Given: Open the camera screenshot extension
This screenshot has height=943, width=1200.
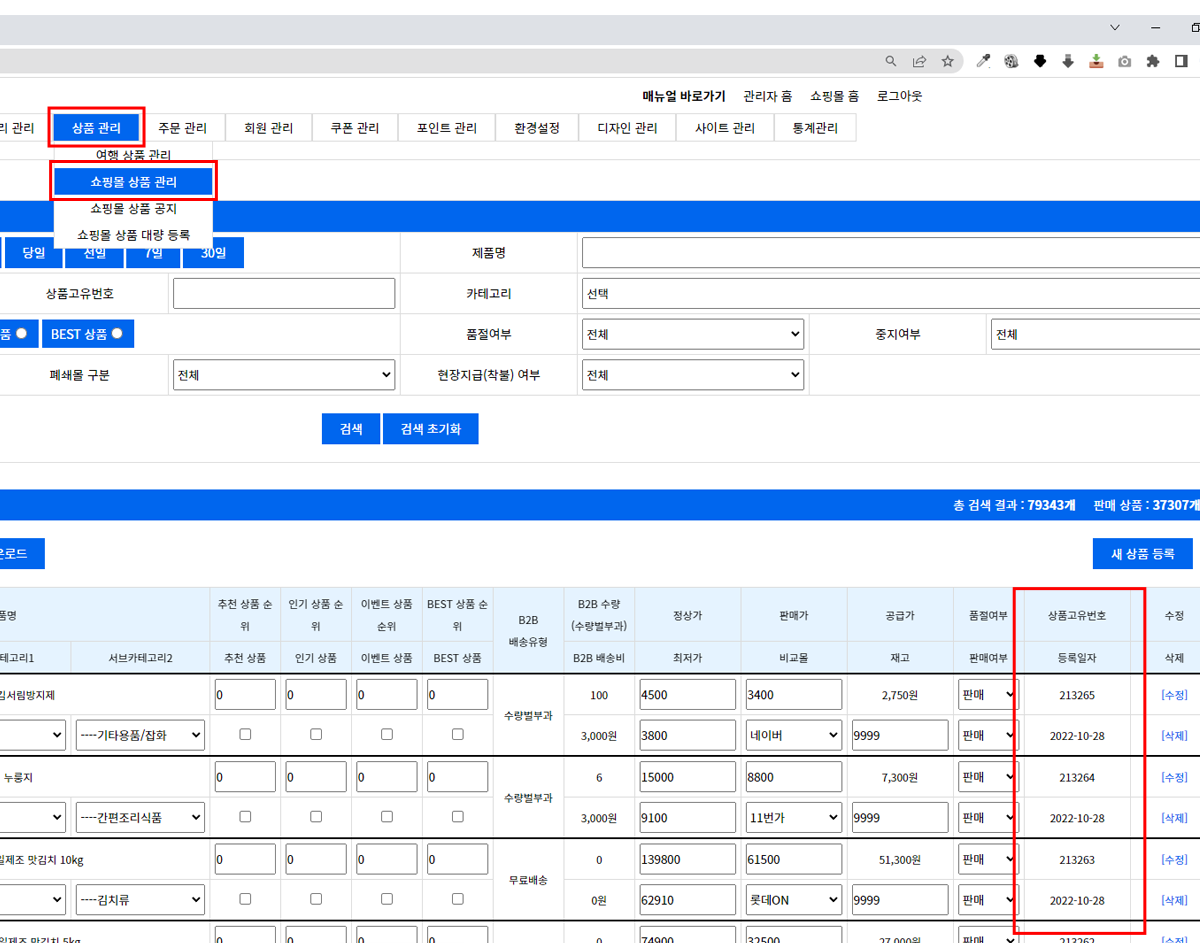Looking at the screenshot, I should (x=1125, y=61).
